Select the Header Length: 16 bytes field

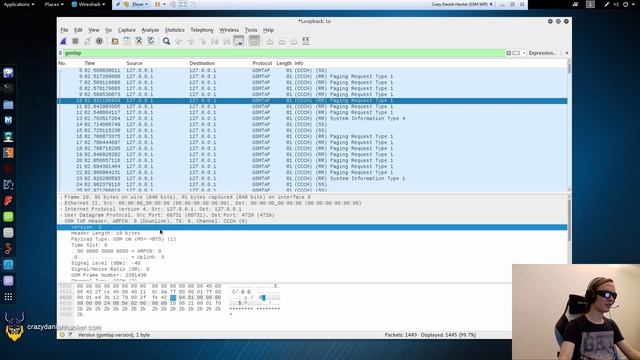point(105,233)
